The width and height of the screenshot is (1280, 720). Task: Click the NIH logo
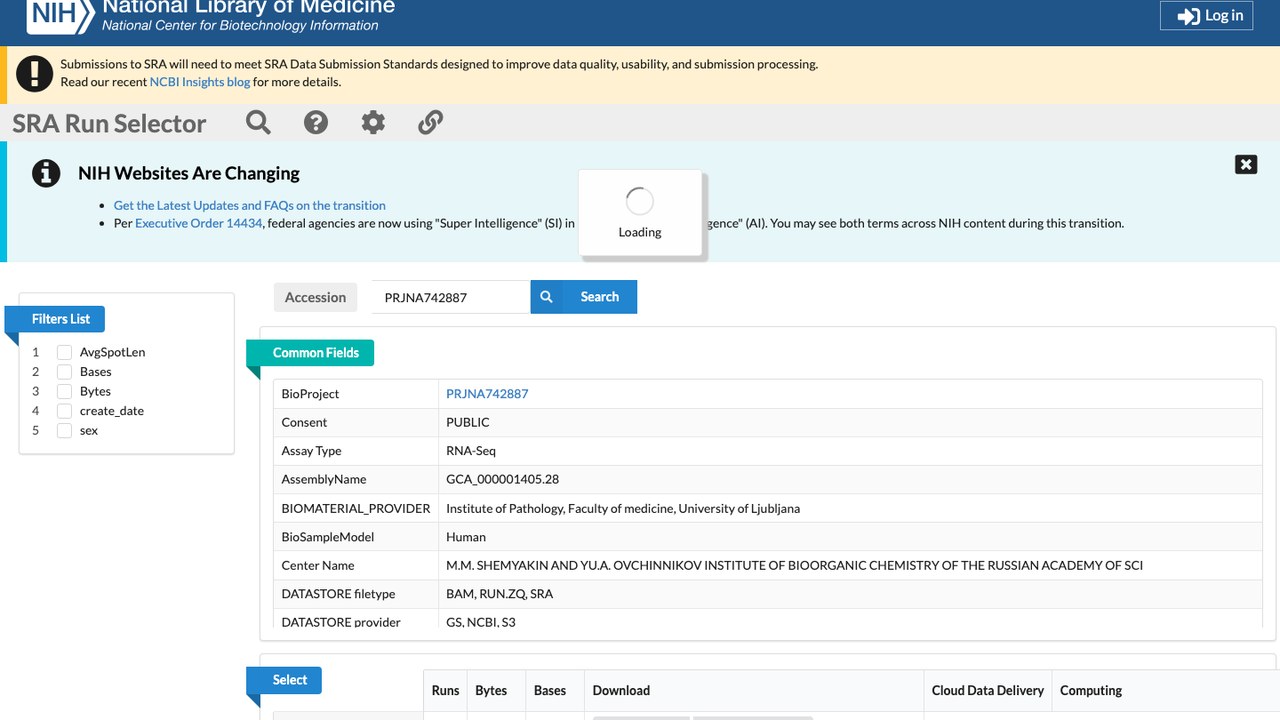pos(59,14)
